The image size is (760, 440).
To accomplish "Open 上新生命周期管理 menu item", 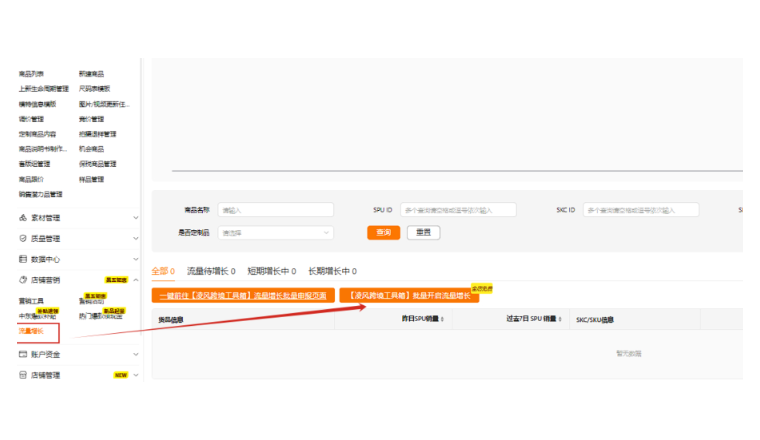I will (x=44, y=89).
